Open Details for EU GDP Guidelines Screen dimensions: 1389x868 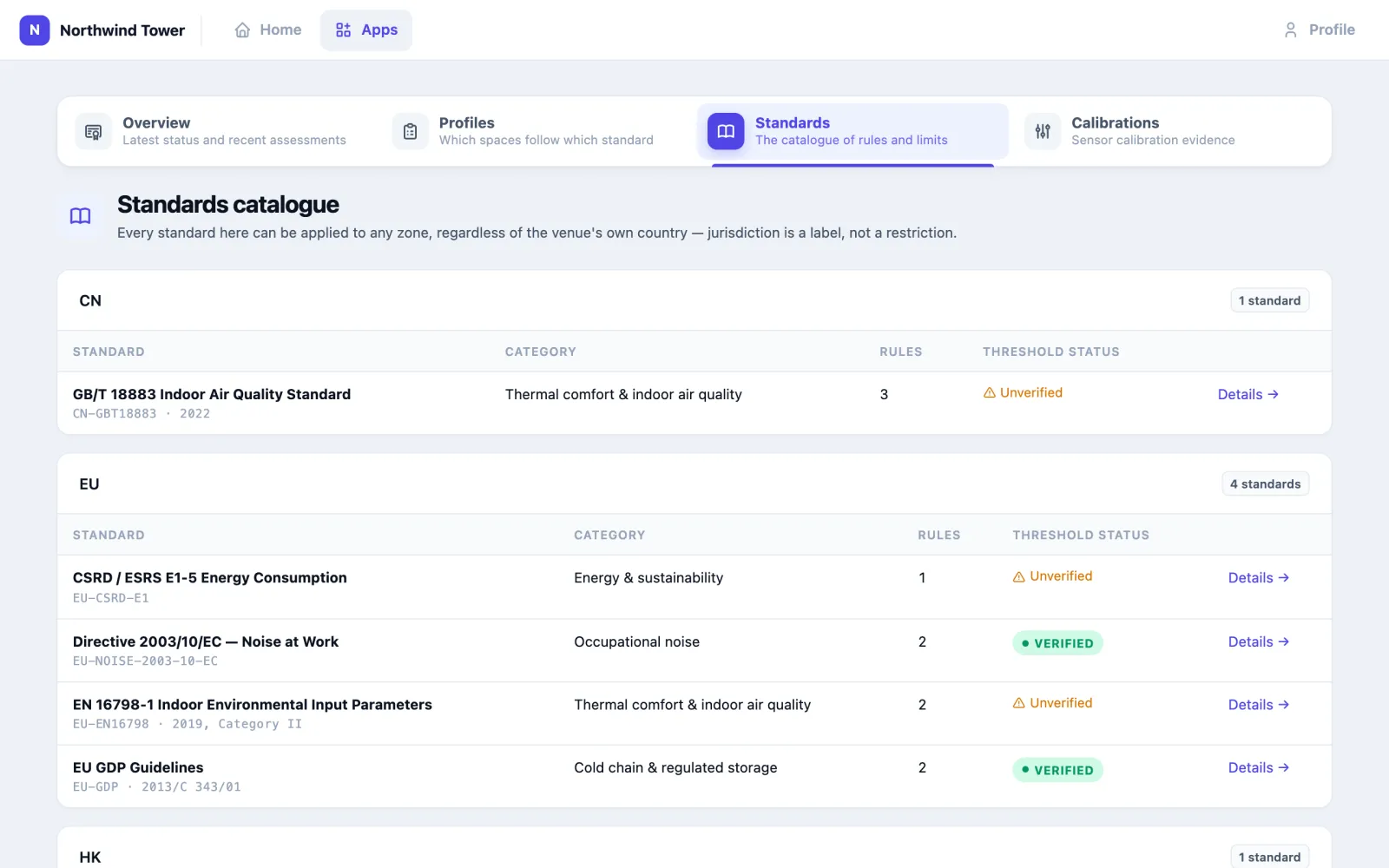[x=1259, y=768]
